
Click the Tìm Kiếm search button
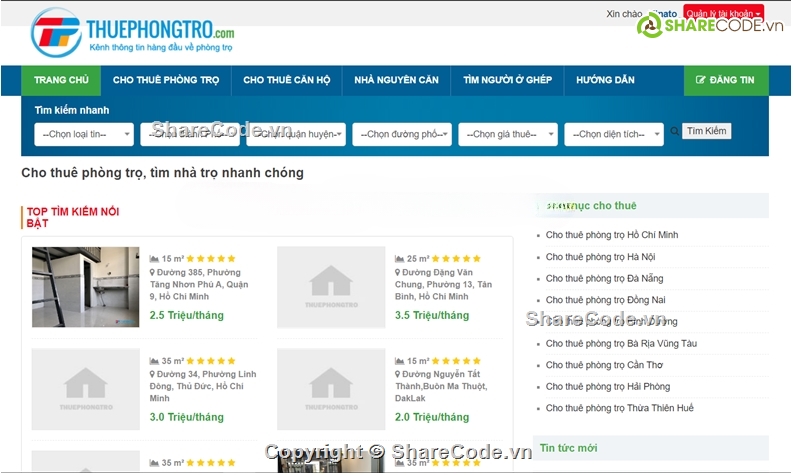[x=706, y=131]
